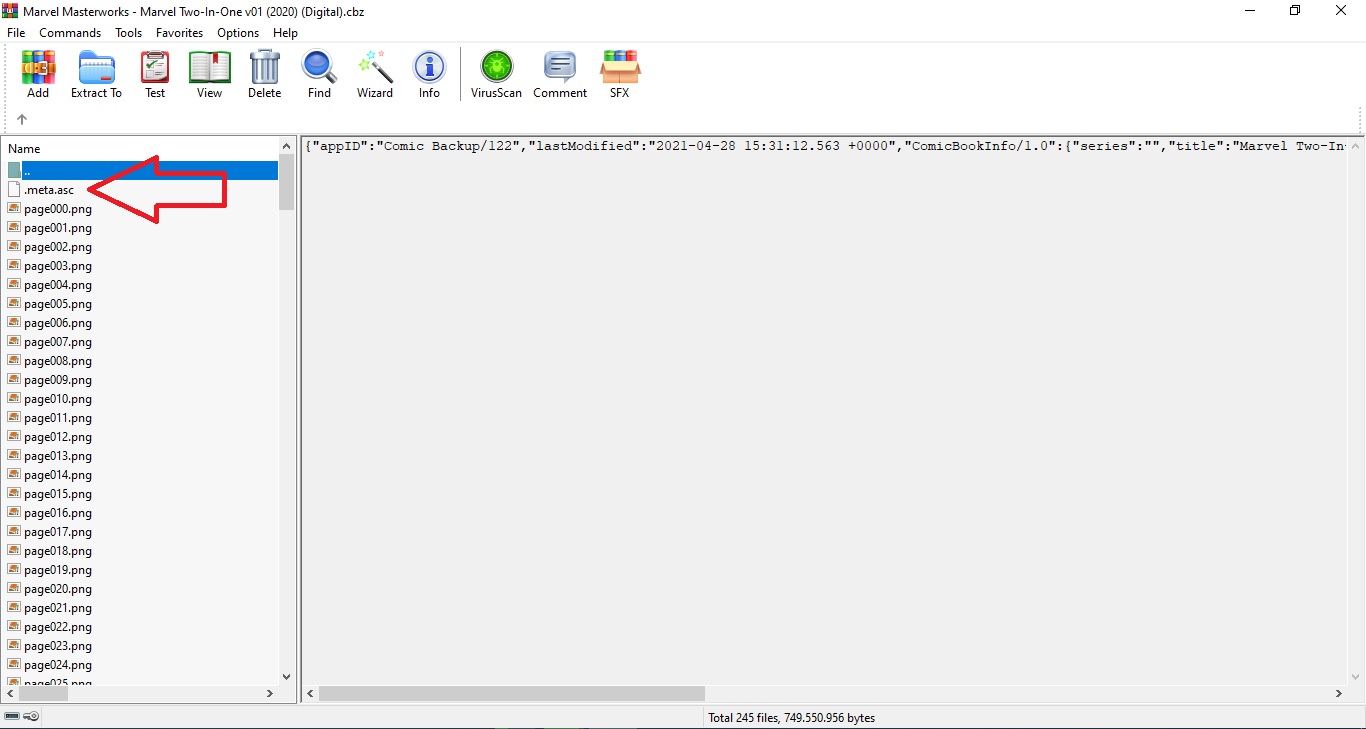Open the archive Comment tool
1366x729 pixels.
560,75
